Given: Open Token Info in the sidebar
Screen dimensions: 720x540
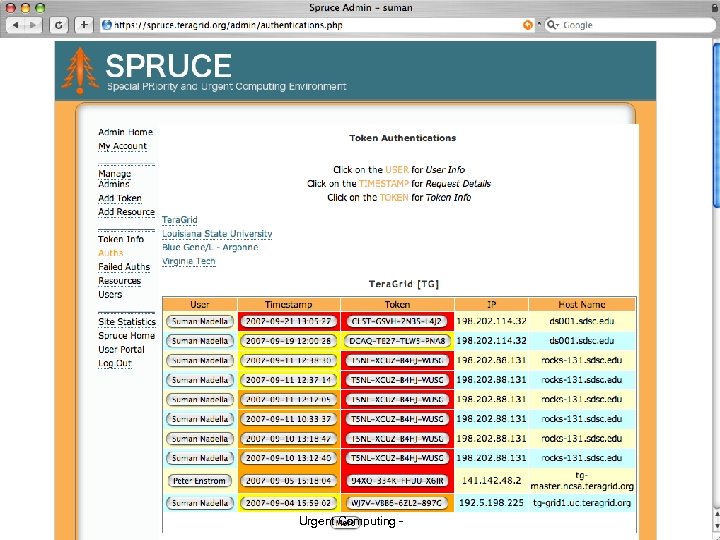Looking at the screenshot, I should (121, 239).
